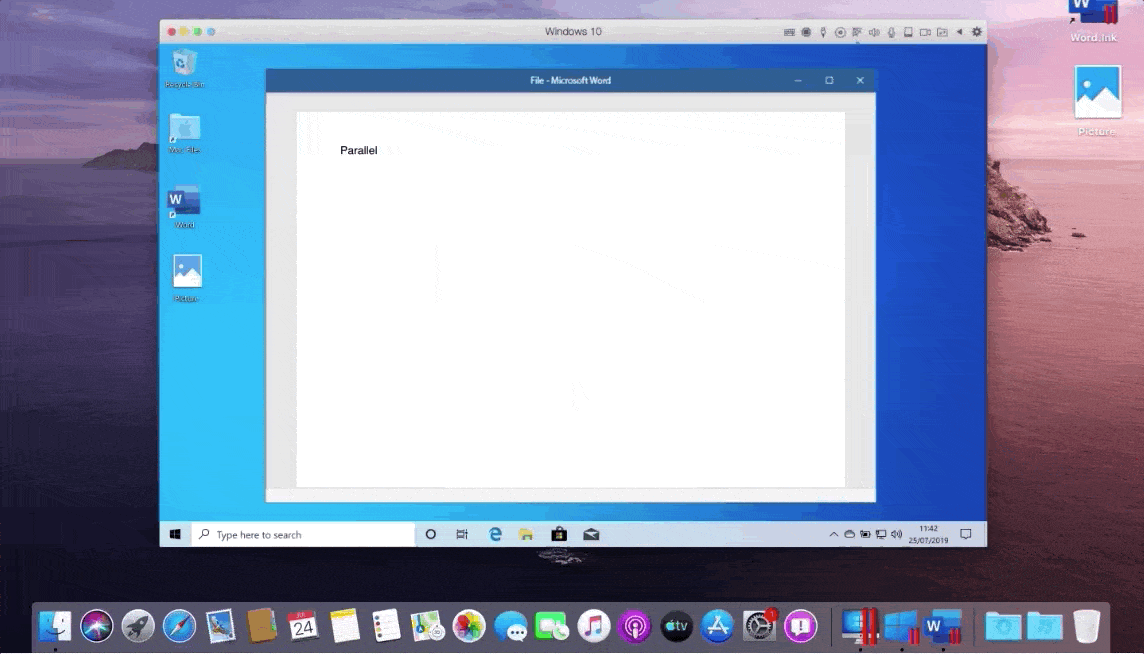Viewport: 1144px width, 654px height.
Task: Open App Store from the Dock
Action: 718,626
